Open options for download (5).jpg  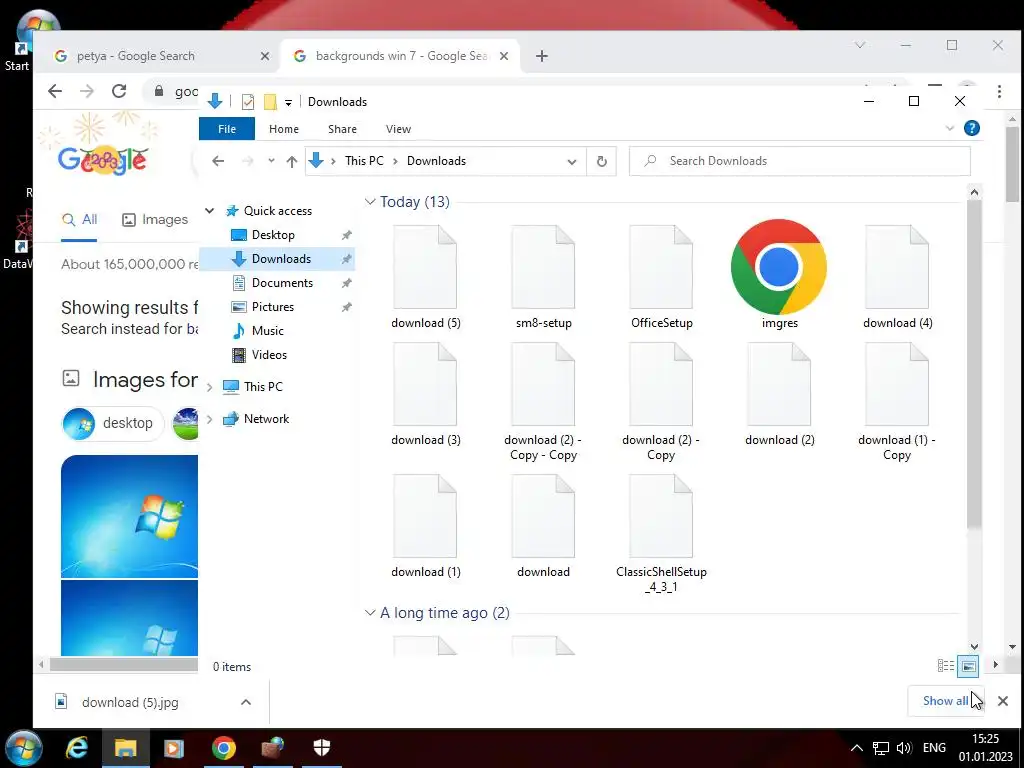[246, 702]
